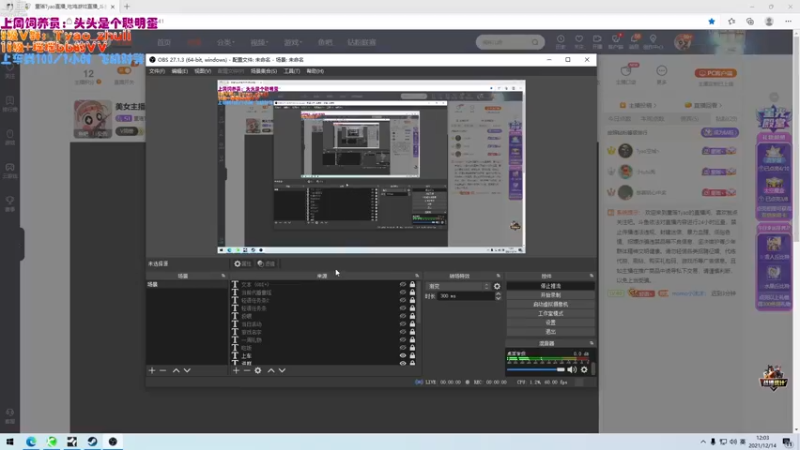Open 帮助(H) menu in OBS
The height and width of the screenshot is (450, 800).
tap(315, 71)
